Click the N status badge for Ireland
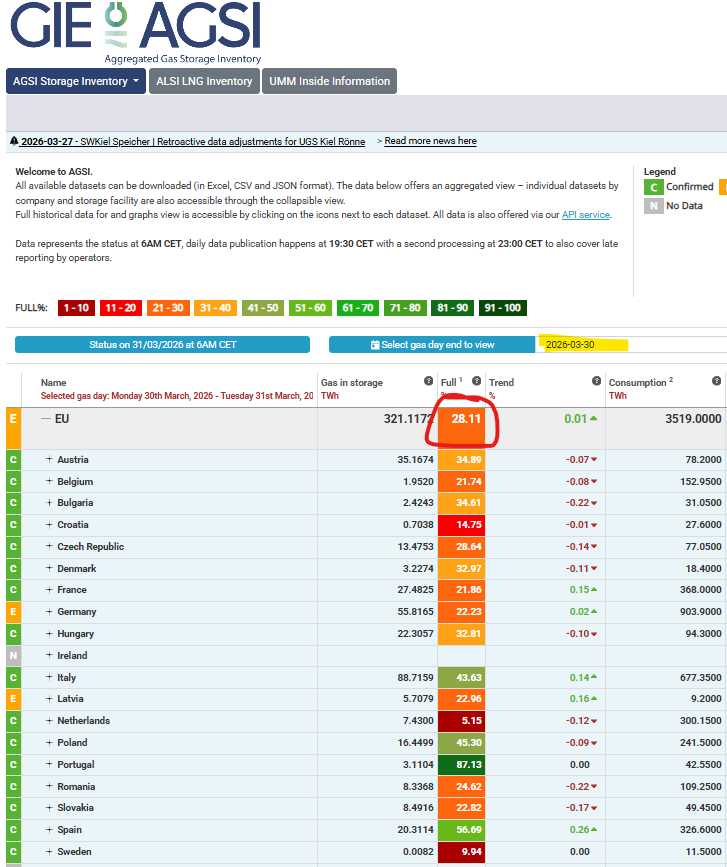This screenshot has width=727, height=867. (13, 655)
